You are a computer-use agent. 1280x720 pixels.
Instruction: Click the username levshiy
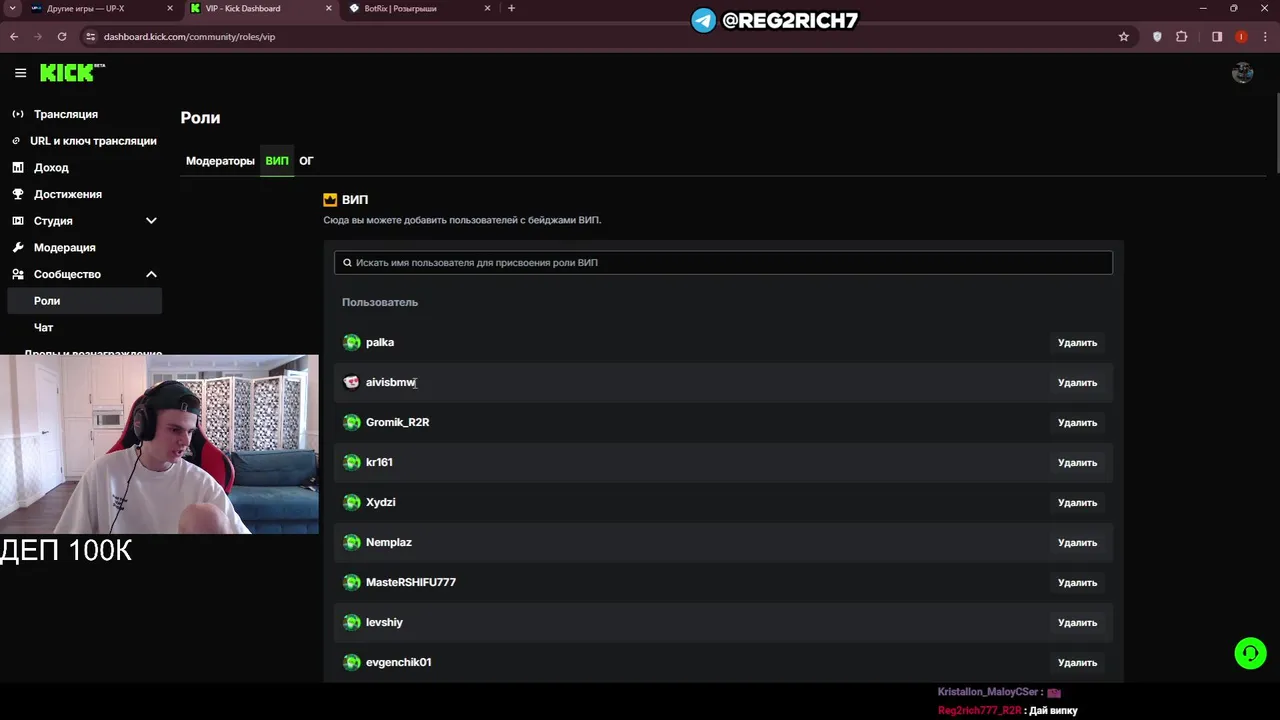[384, 622]
